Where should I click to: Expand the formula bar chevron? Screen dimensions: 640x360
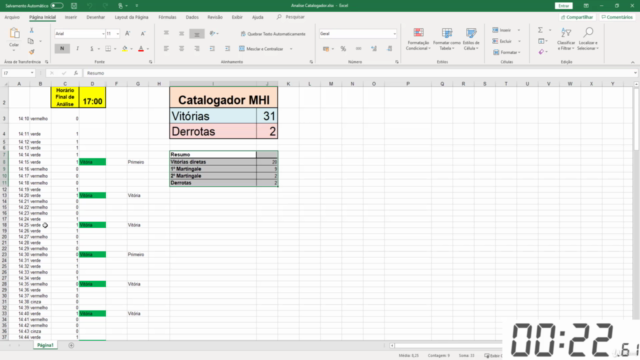[x=635, y=73]
